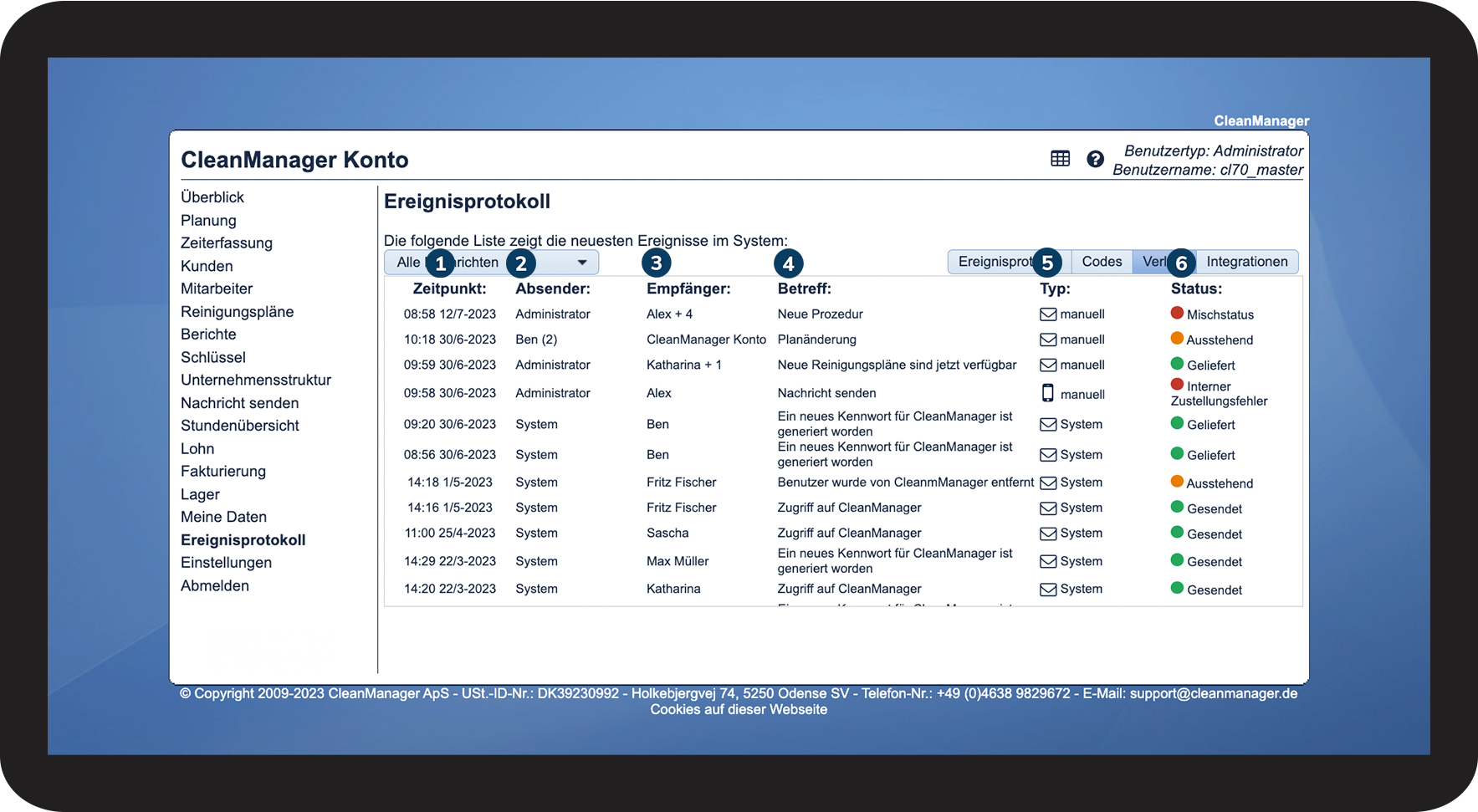
Task: Open Zeiterfassung in the sidebar
Action: (227, 243)
